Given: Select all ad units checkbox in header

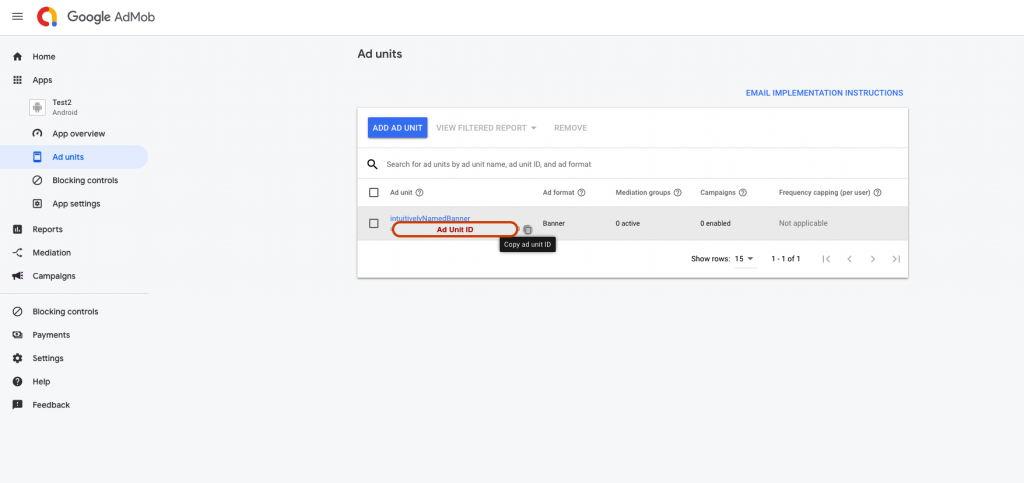Looking at the screenshot, I should (x=374, y=193).
